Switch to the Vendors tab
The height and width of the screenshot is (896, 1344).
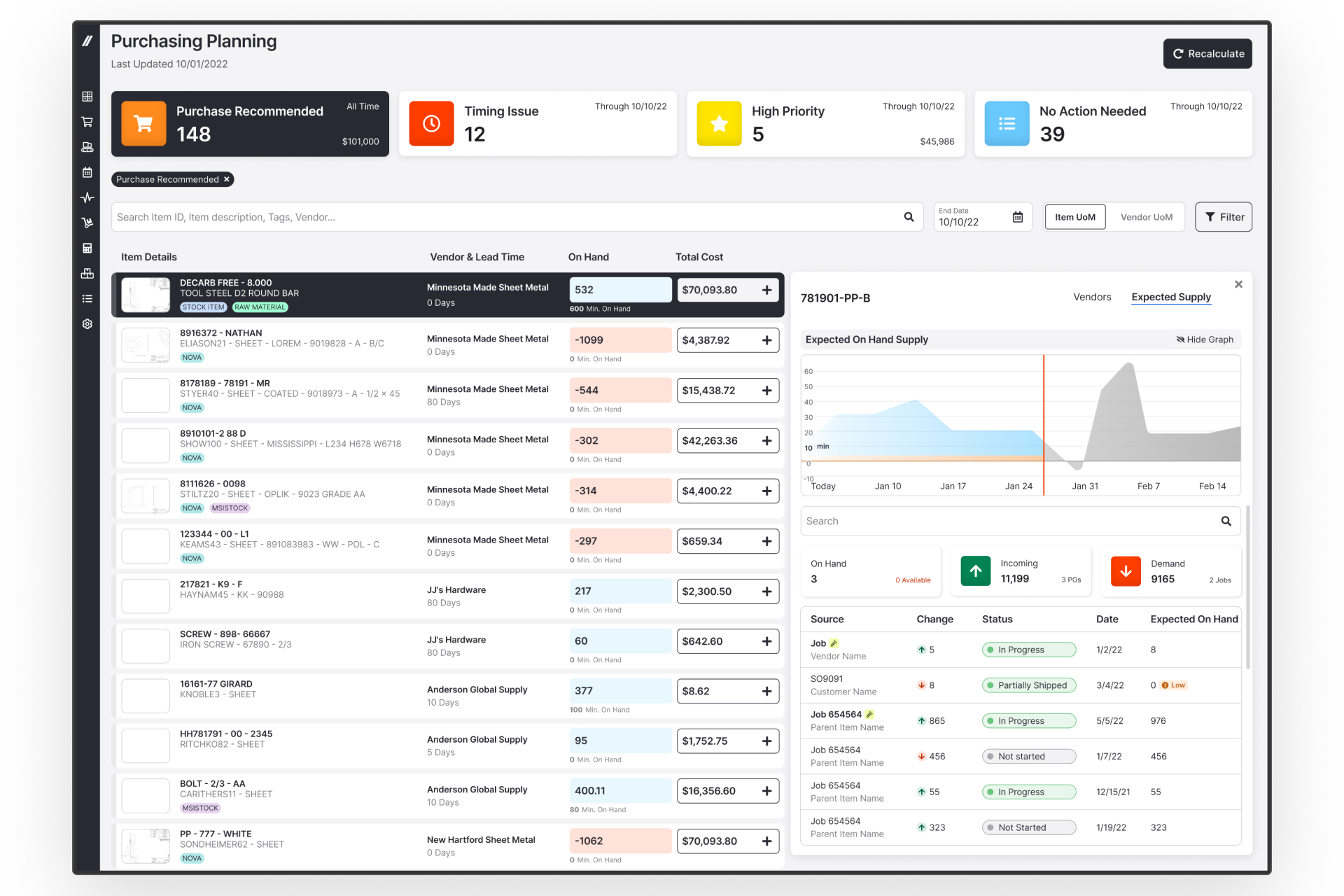click(x=1091, y=297)
